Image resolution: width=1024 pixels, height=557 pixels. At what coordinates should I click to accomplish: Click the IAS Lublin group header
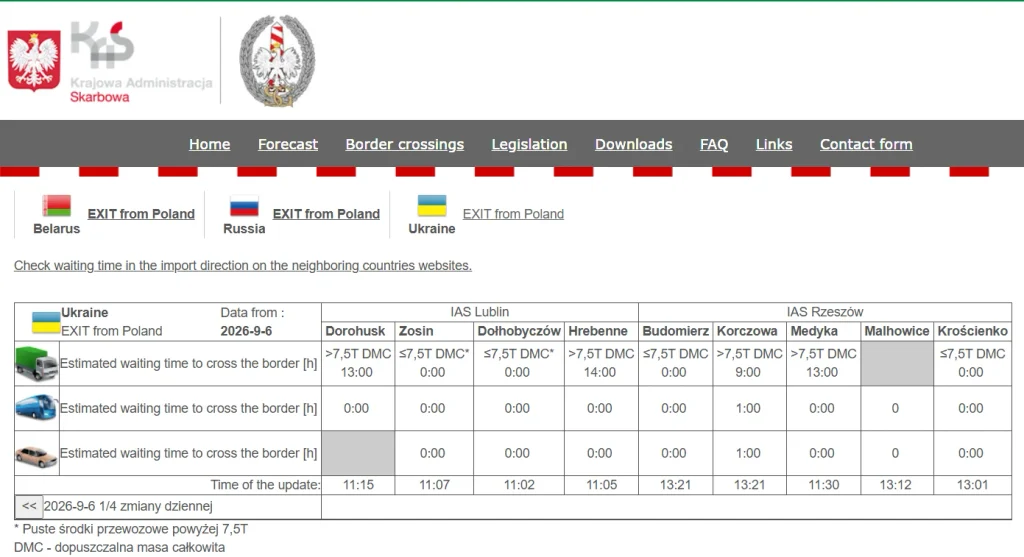pyautogui.click(x=479, y=312)
